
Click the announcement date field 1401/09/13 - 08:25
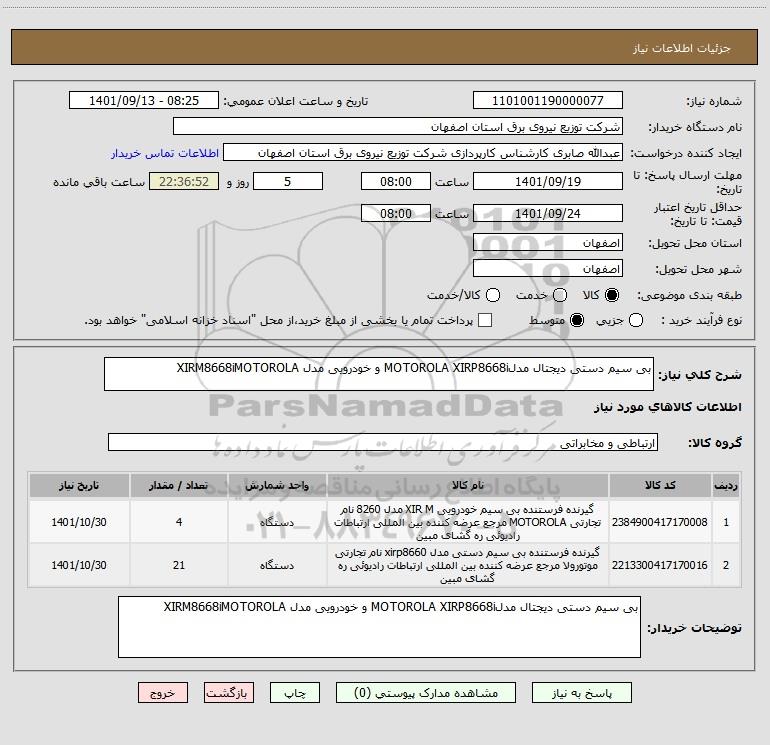144,101
